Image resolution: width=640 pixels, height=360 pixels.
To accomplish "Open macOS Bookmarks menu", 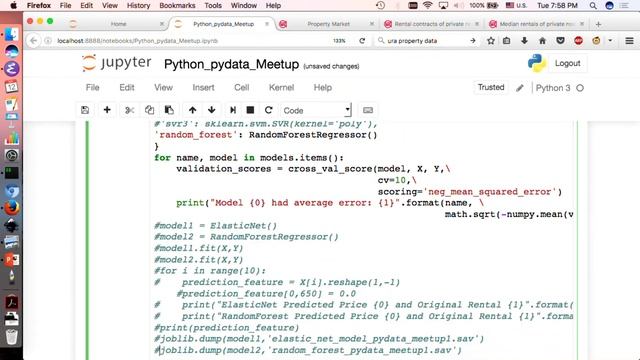I will (x=177, y=5).
